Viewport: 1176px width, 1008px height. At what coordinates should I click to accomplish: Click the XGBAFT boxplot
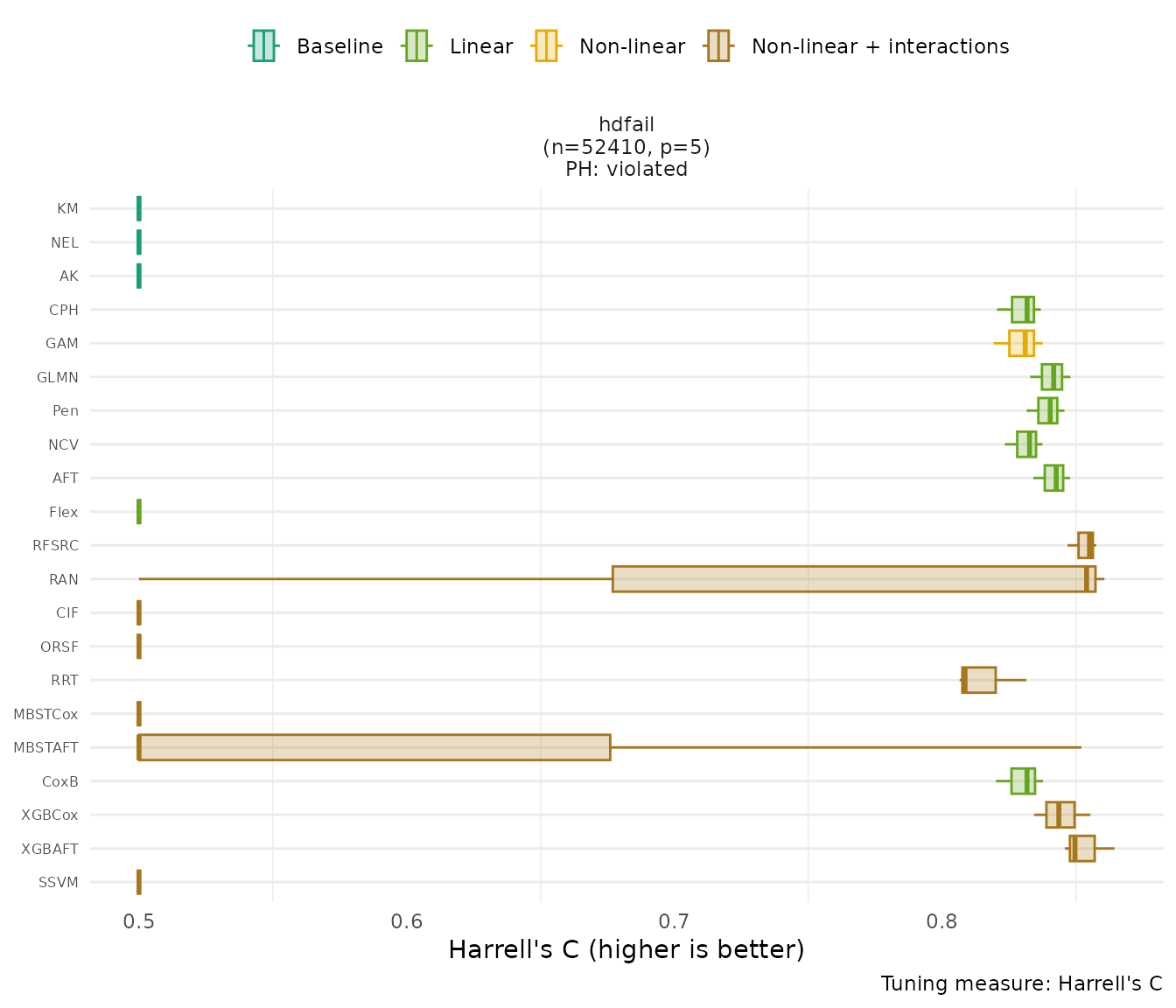pos(1081,849)
